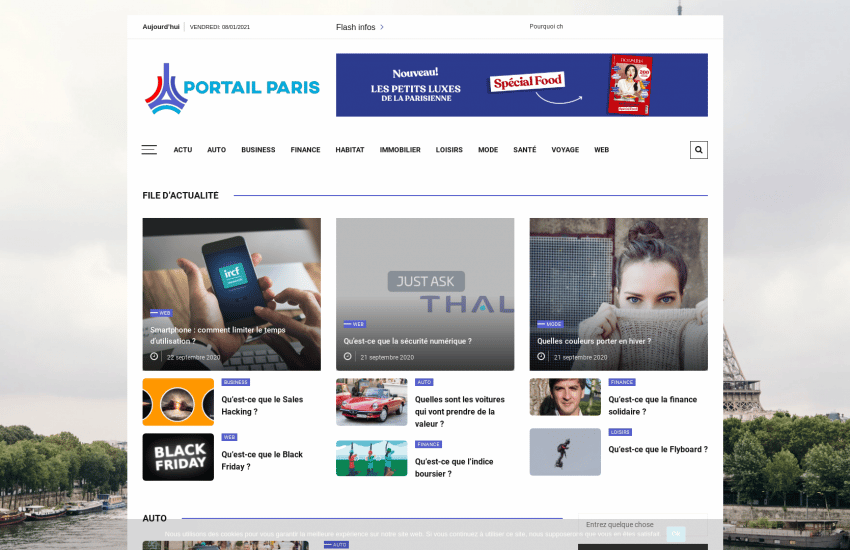850x550 pixels.
Task: Click the red convertible car thumbnail
Action: 371,402
